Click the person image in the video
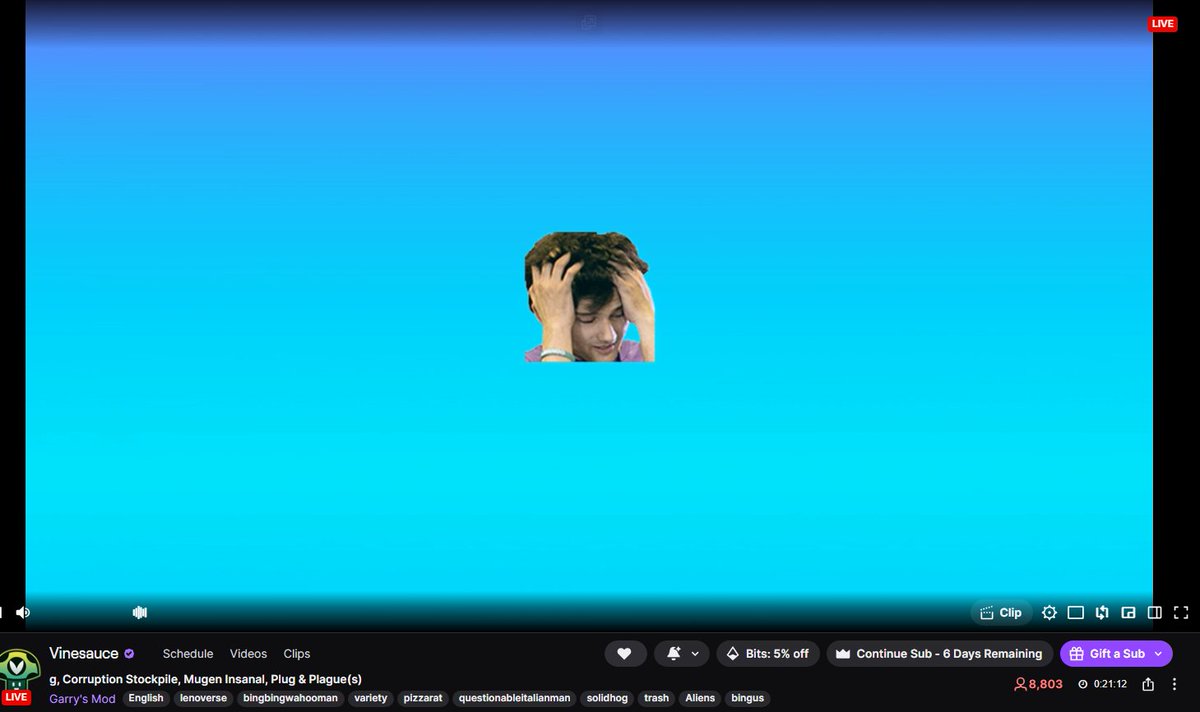The height and width of the screenshot is (712, 1200). tap(589, 297)
